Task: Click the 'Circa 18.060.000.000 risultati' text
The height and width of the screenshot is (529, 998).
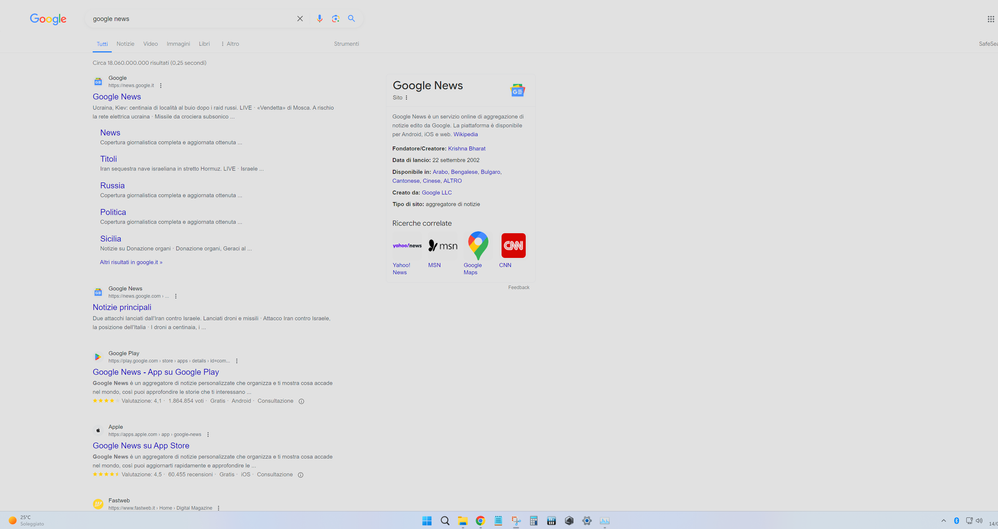Action: [150, 63]
